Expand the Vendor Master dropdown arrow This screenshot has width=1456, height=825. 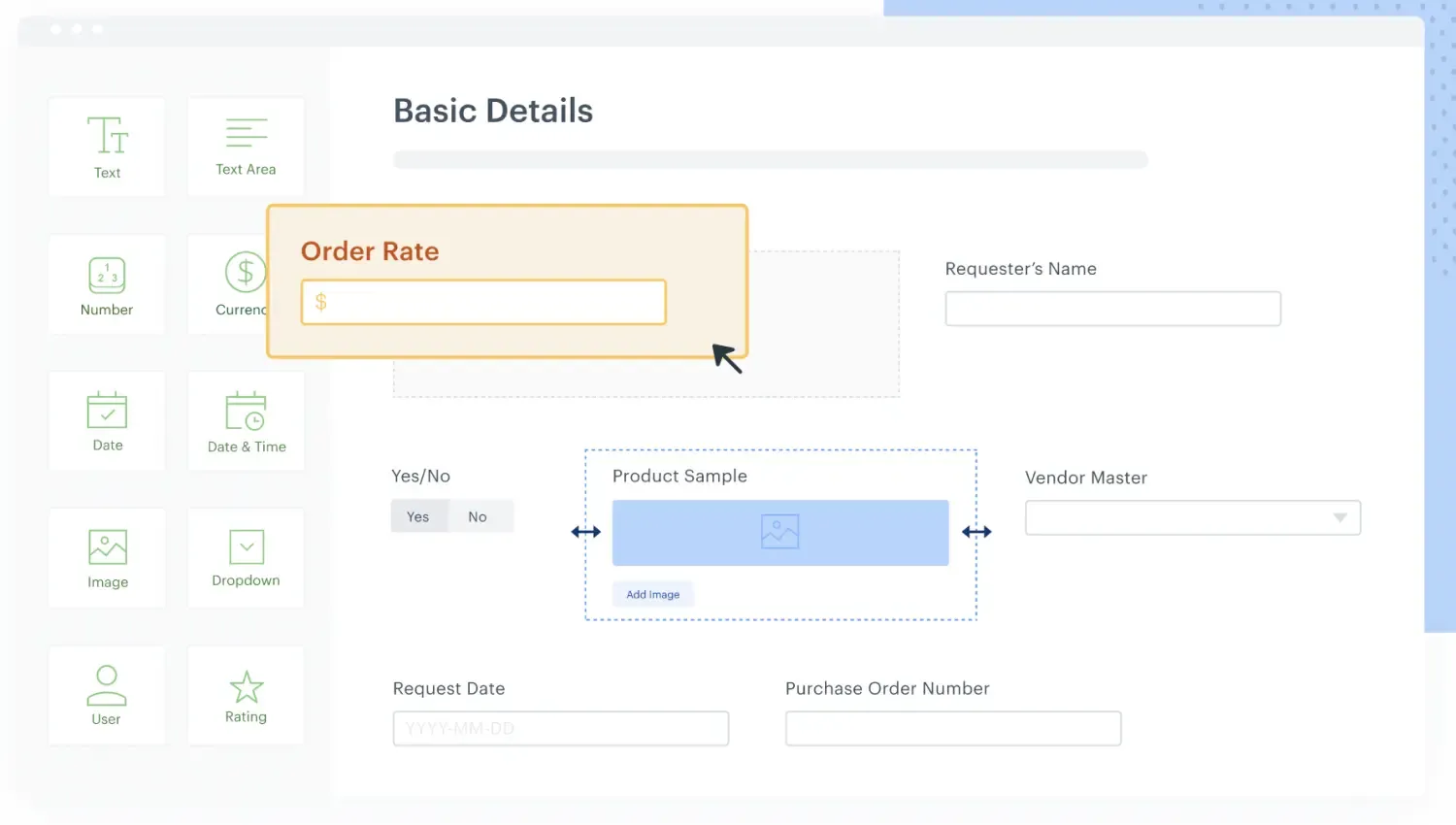[1340, 518]
